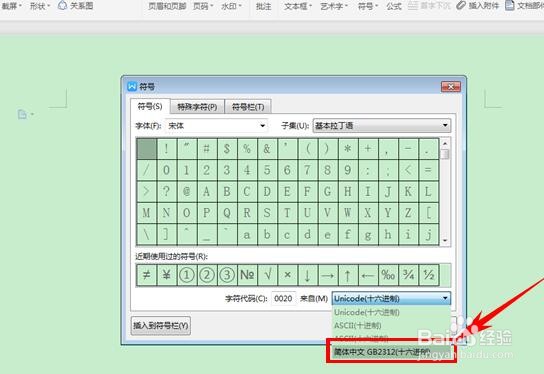Click the symbol grid scrollbar down arrow
This screenshot has height=374, width=544.
pos(445,241)
